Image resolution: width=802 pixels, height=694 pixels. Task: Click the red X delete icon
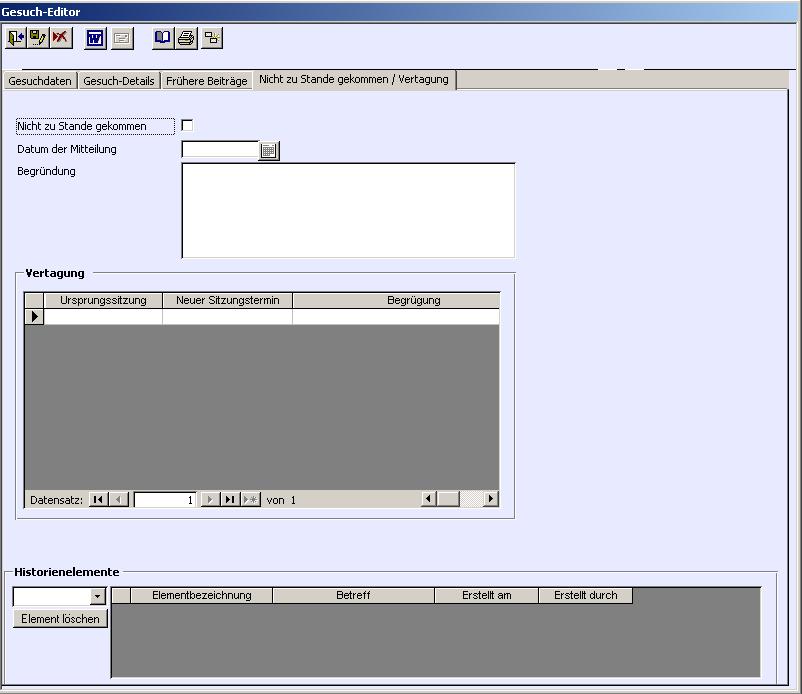pyautogui.click(x=61, y=39)
